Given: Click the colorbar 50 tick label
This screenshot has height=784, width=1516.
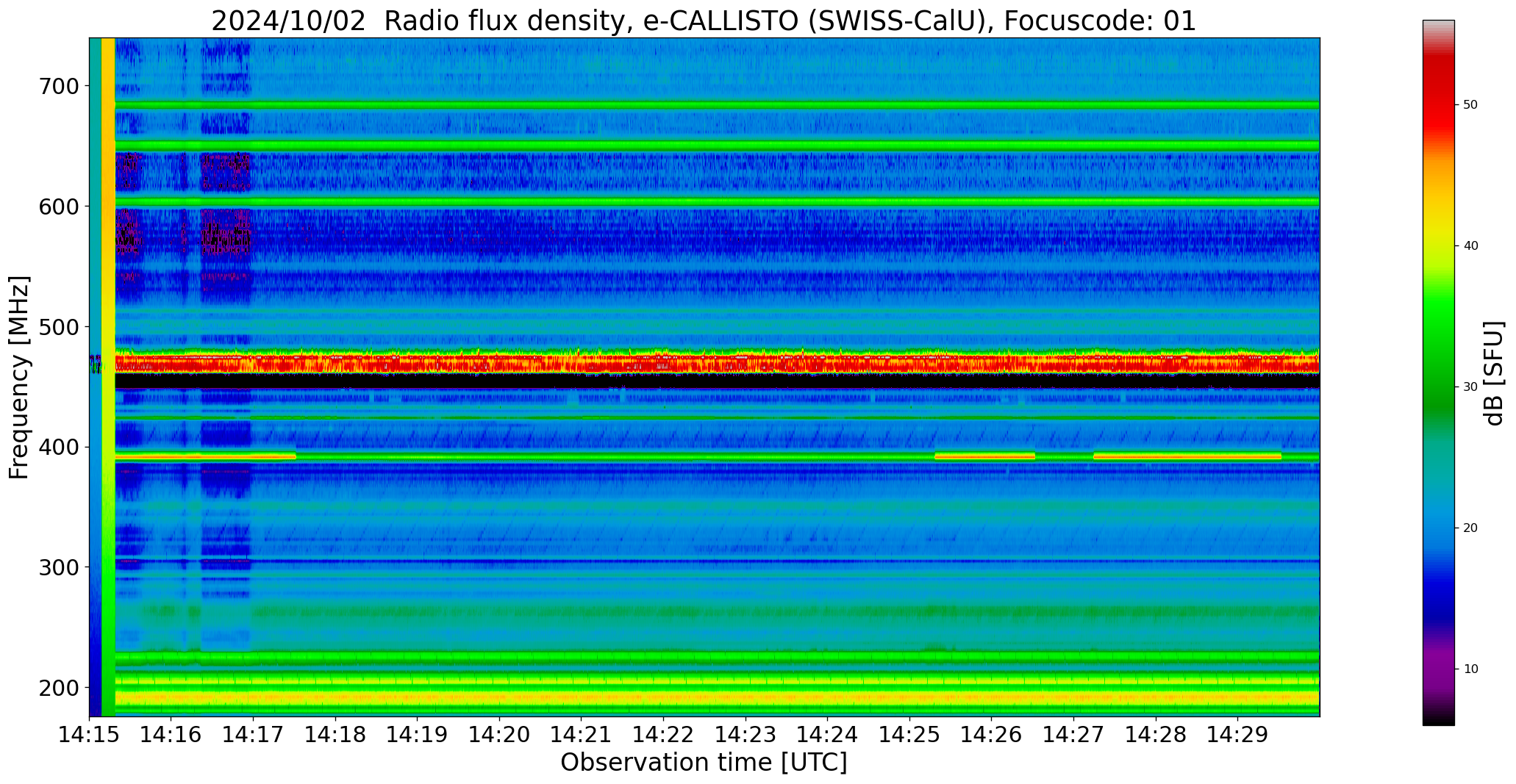Looking at the screenshot, I should coord(1470,105).
